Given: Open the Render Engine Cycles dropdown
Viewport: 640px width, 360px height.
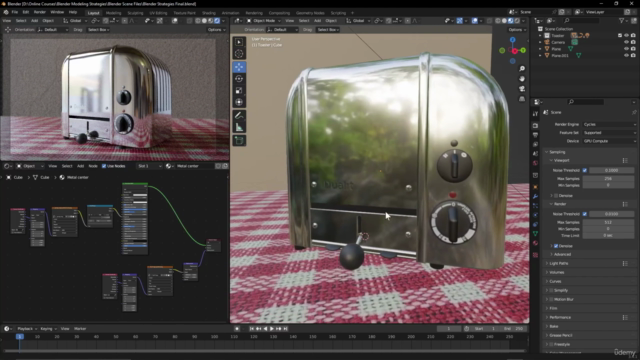Looking at the screenshot, I should pos(609,124).
